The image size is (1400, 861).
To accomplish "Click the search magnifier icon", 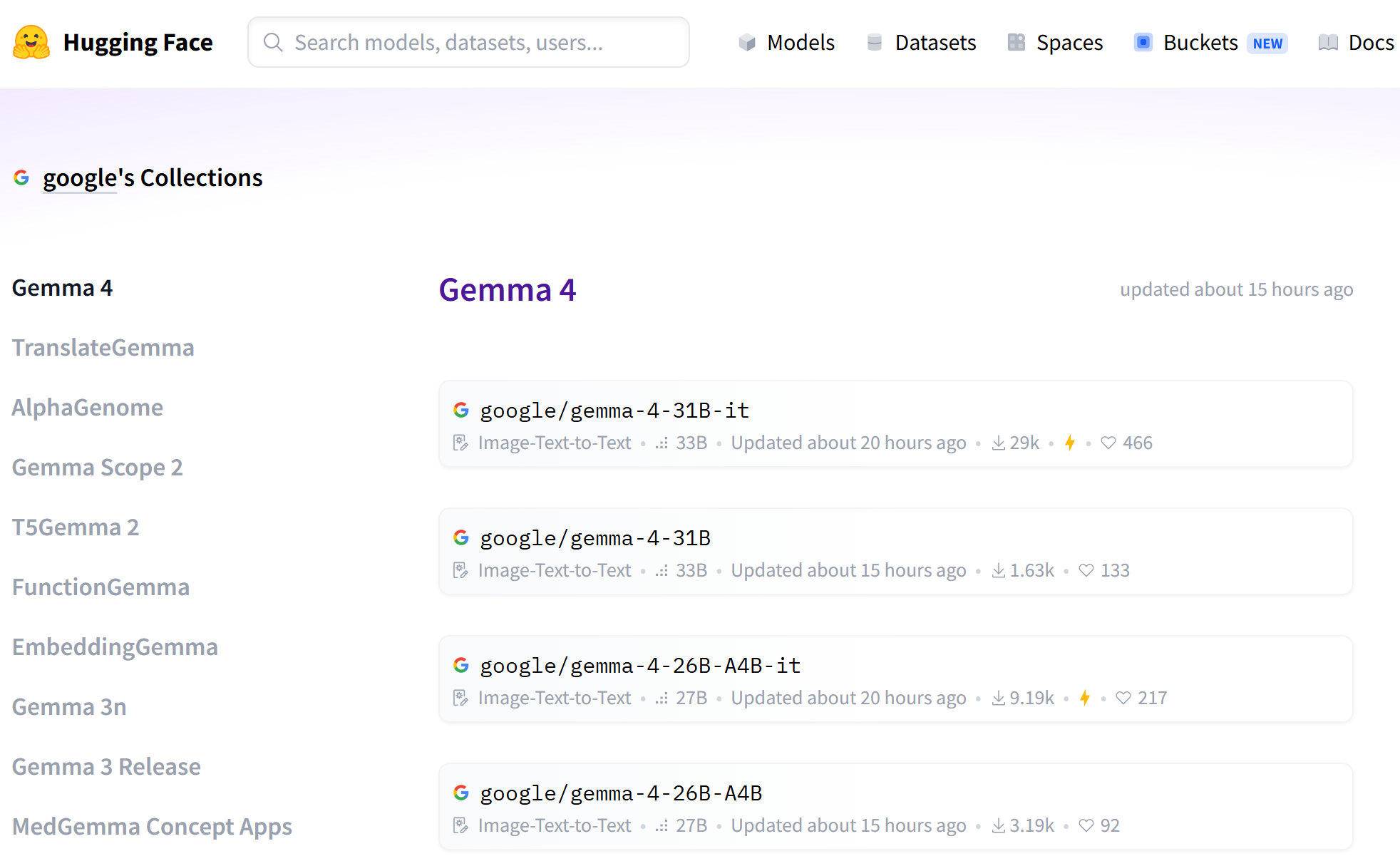I will [x=273, y=42].
